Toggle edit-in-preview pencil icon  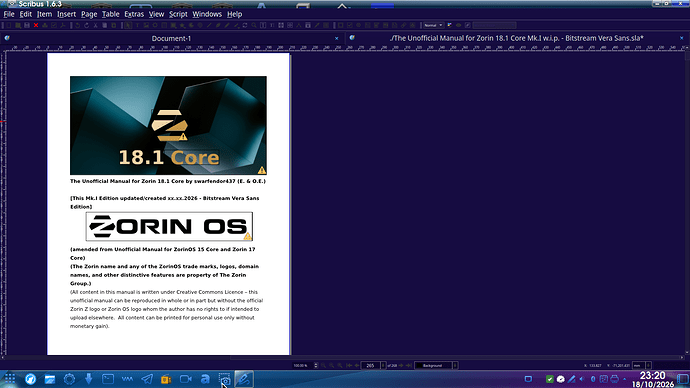(x=468, y=25)
